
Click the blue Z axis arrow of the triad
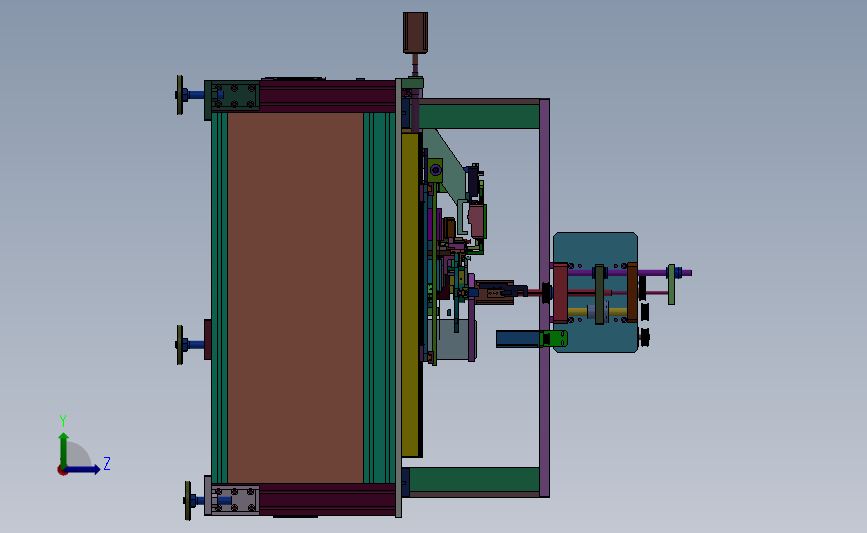82,469
